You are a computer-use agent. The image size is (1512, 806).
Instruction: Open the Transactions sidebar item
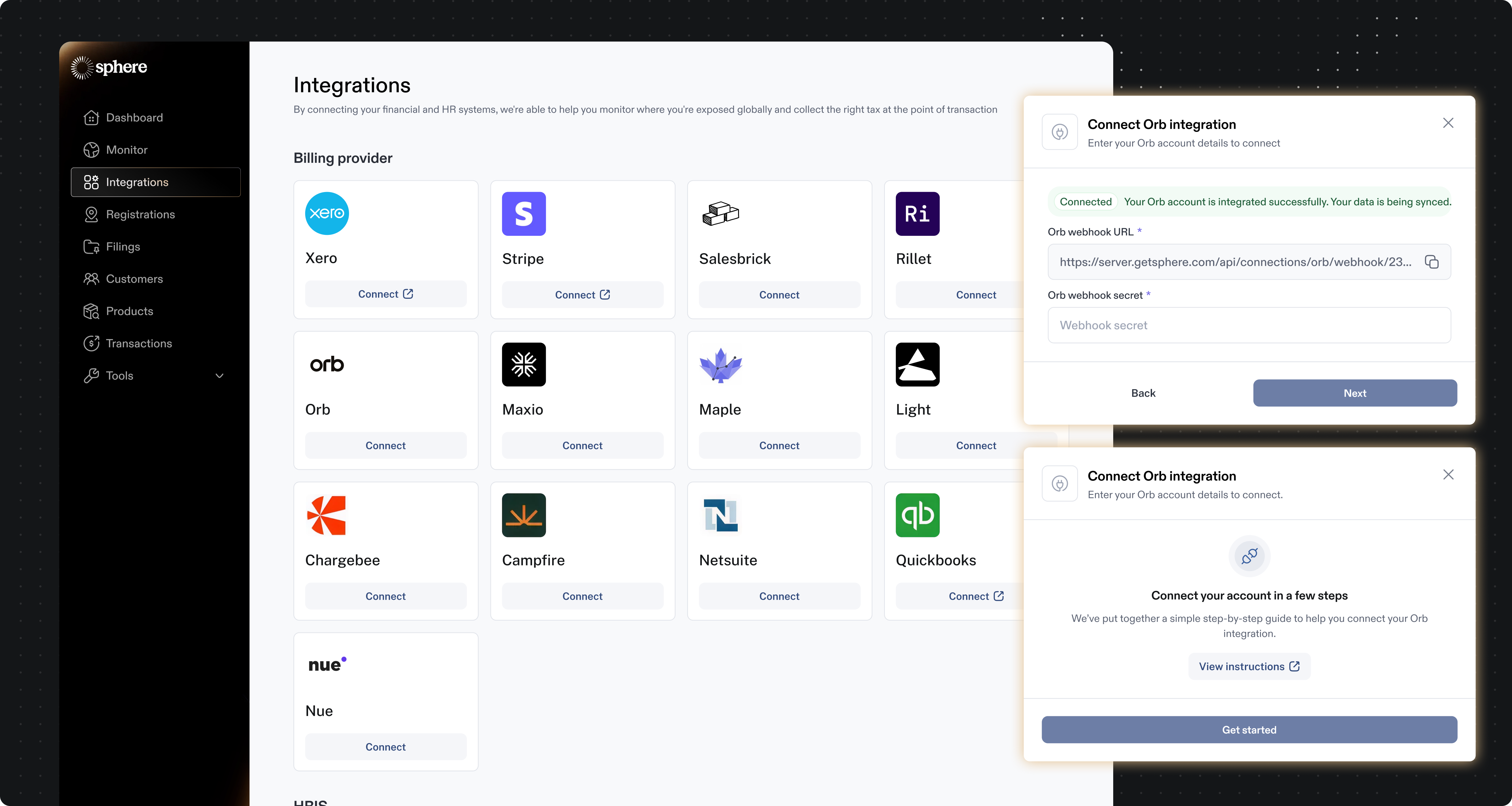[139, 343]
